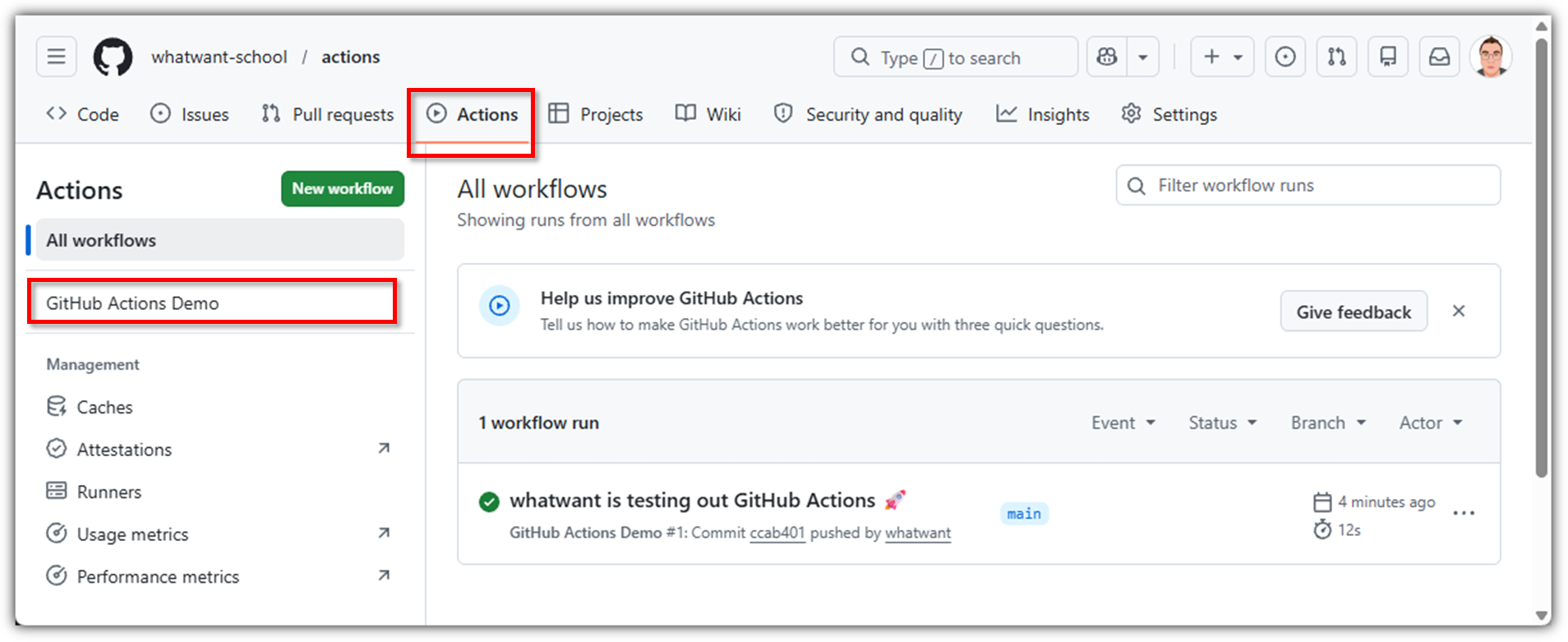Open repository Settings tab
This screenshot has height=642, width=1568.
(x=1169, y=114)
